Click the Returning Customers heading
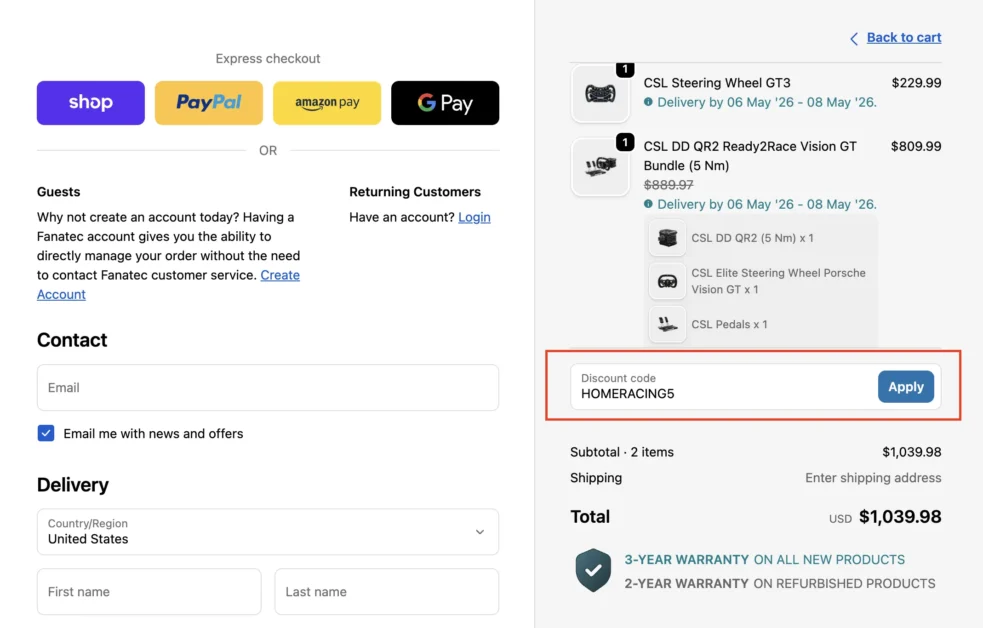 pyautogui.click(x=415, y=192)
